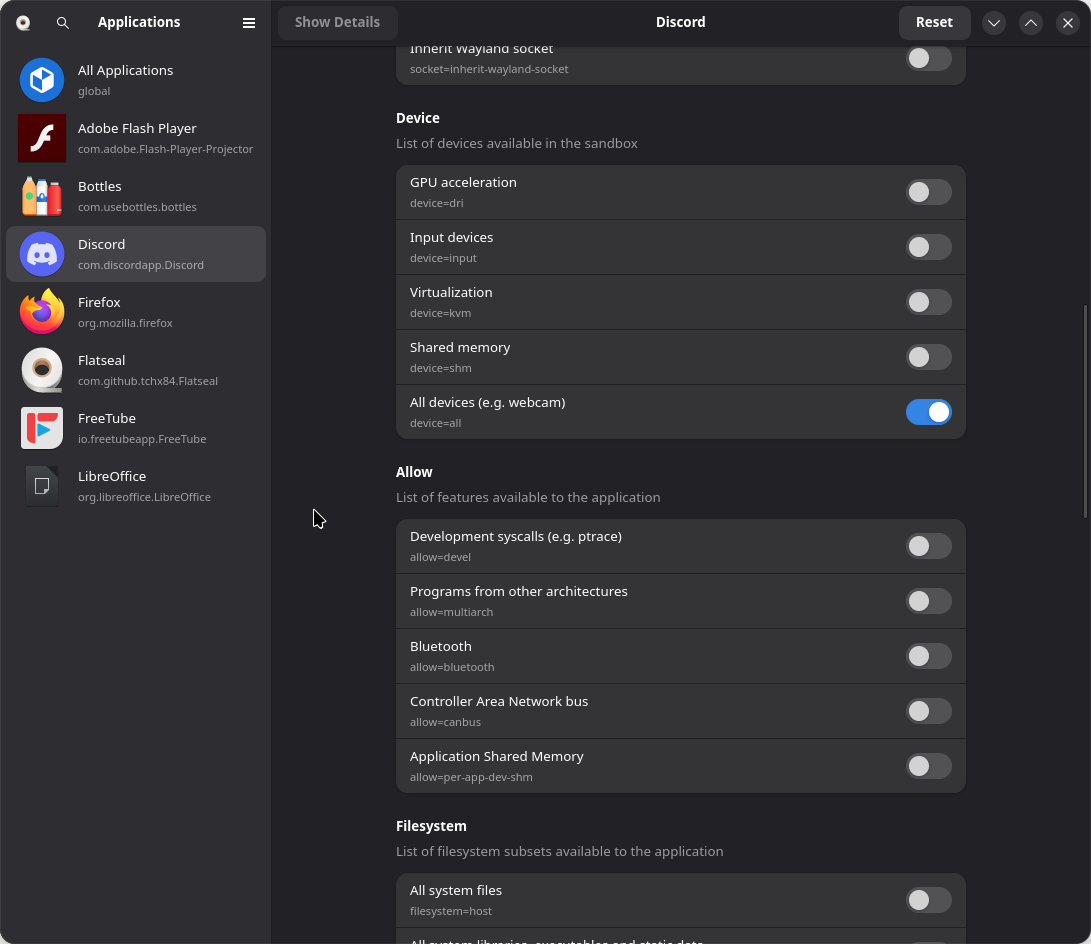1091x944 pixels.
Task: Select the All Applications global entry
Action: pyautogui.click(x=136, y=80)
